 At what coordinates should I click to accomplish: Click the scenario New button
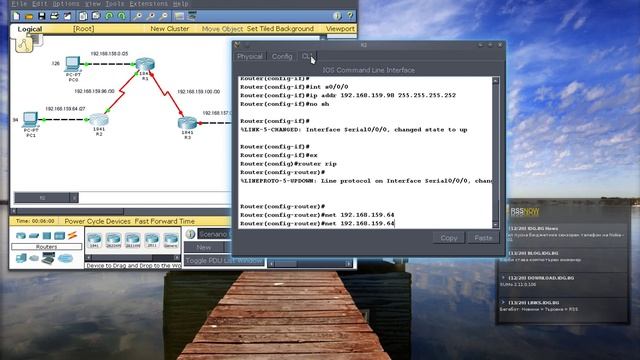pyautogui.click(x=204, y=247)
